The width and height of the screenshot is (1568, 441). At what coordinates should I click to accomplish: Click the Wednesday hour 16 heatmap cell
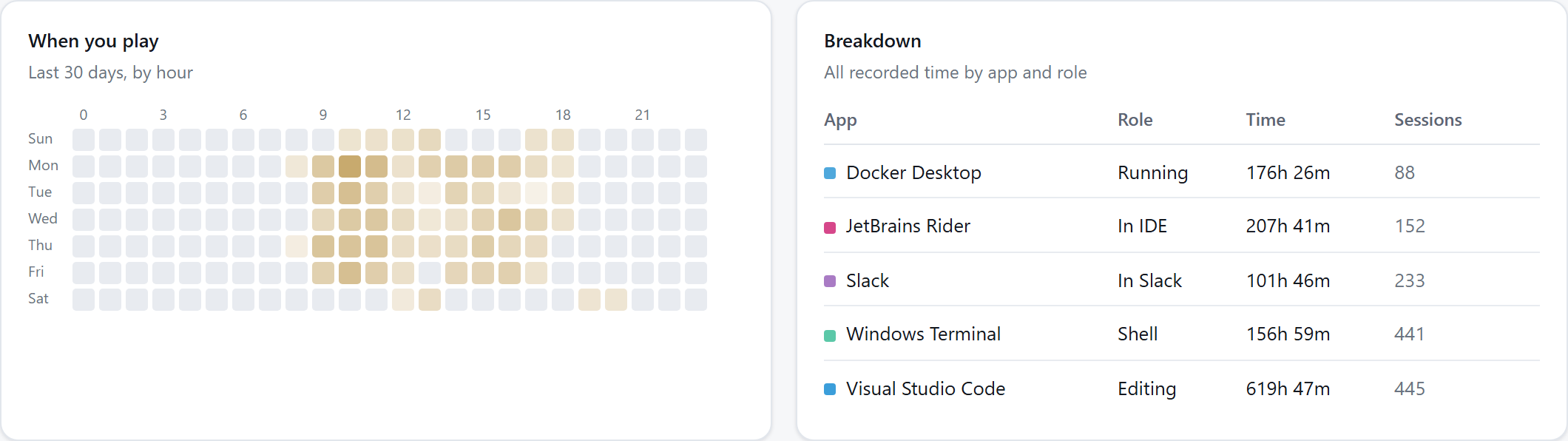click(x=510, y=220)
